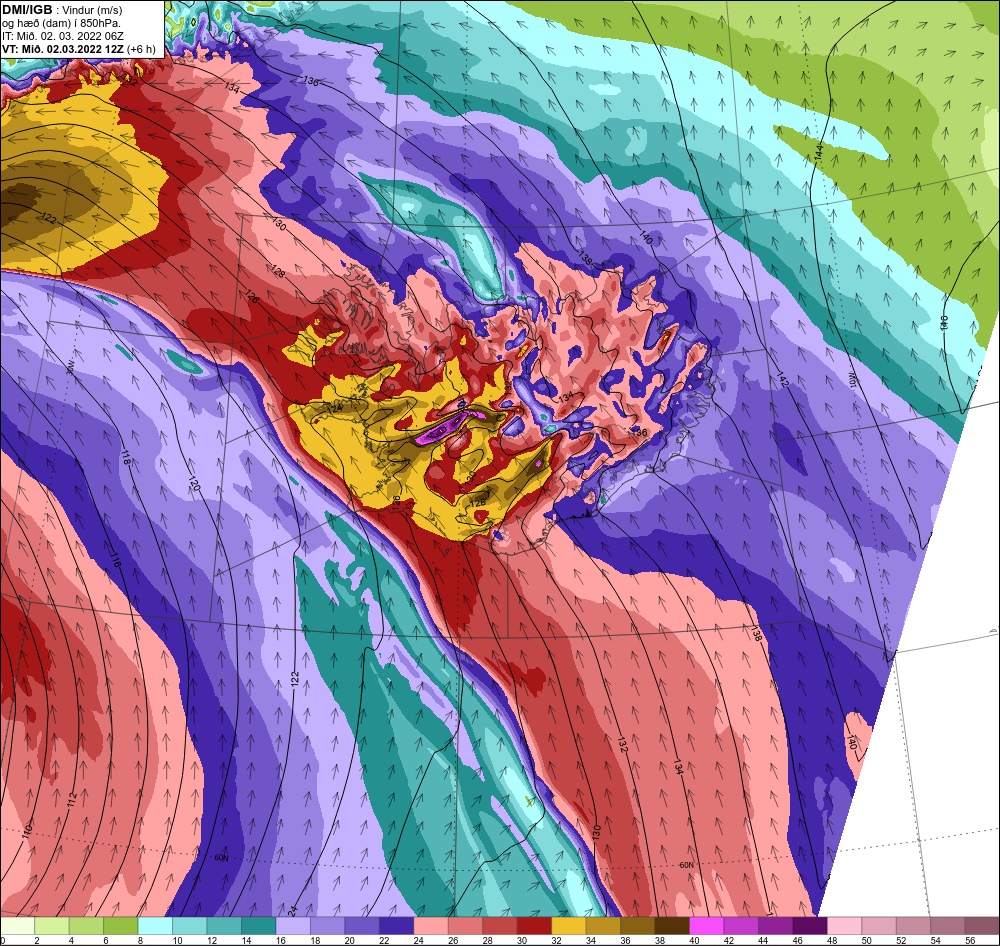Click the gold swatch between 34 and 36
This screenshot has width=1000, height=946.
[x=604, y=926]
